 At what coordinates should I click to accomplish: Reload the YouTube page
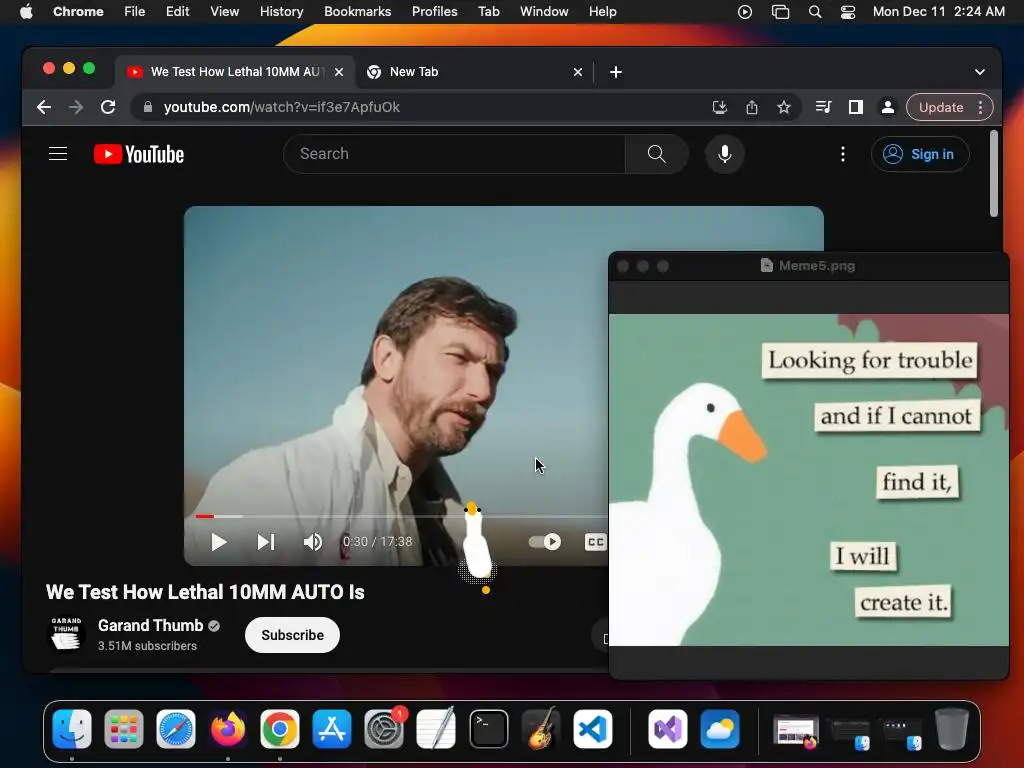108,107
